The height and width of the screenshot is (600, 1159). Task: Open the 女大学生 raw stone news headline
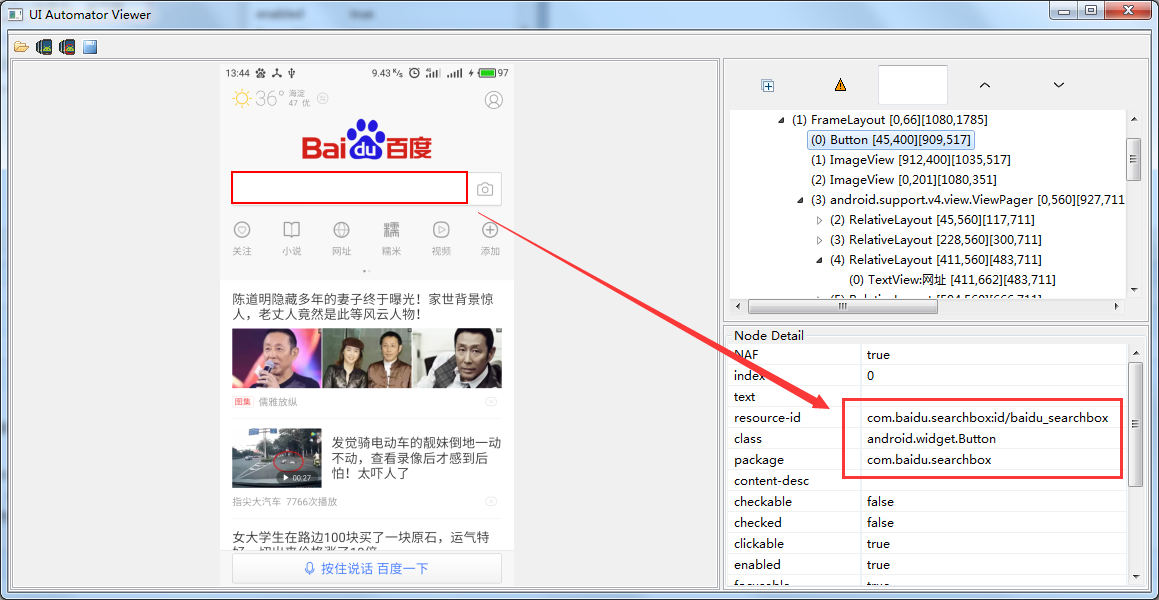click(x=363, y=542)
